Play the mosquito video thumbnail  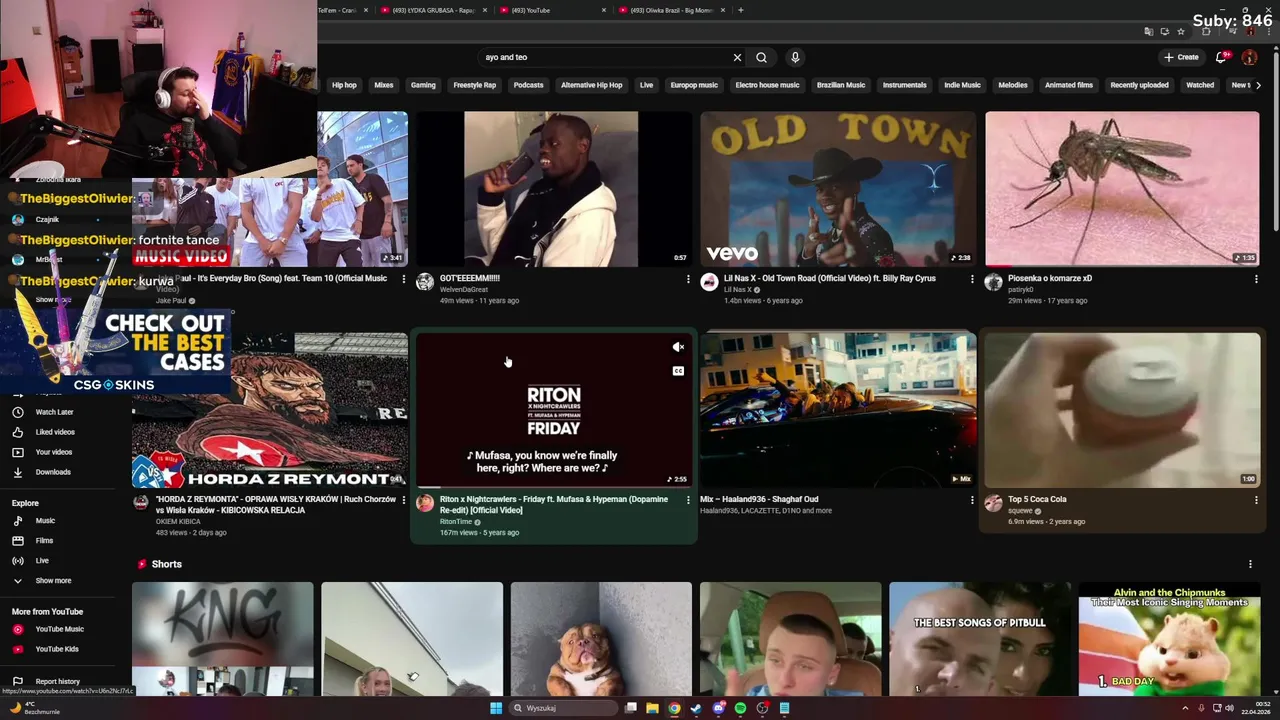tap(1122, 189)
